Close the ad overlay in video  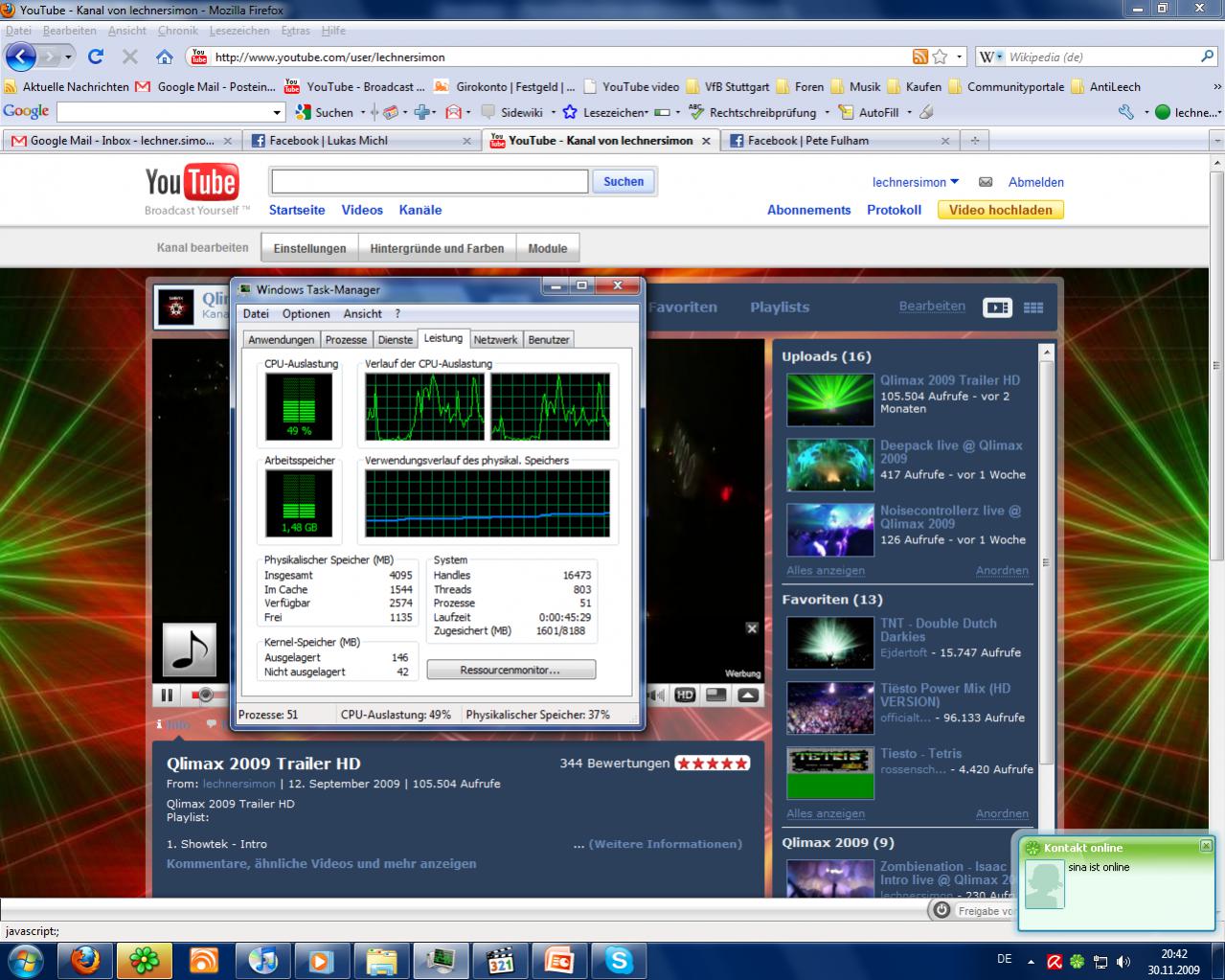point(752,628)
